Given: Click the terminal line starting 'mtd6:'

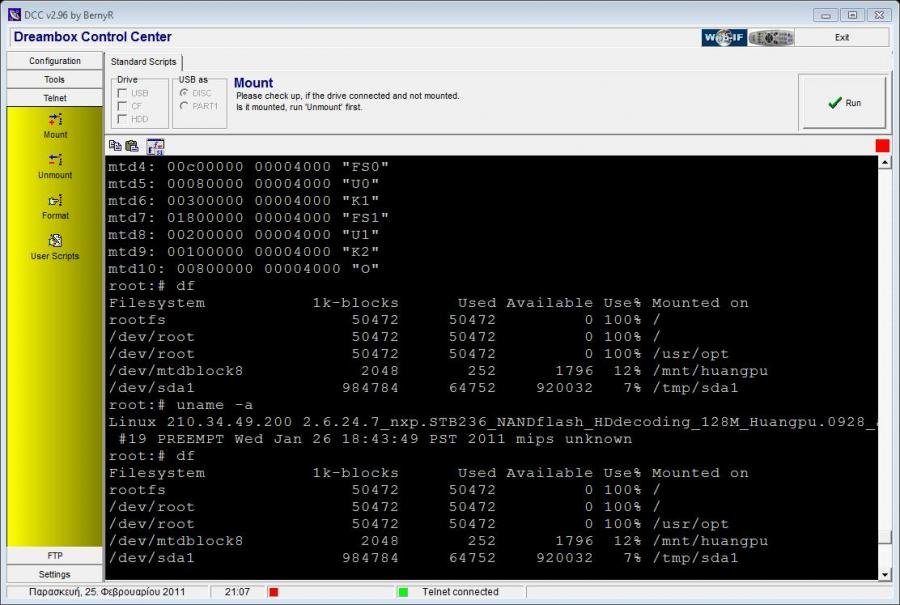Looking at the screenshot, I should click(x=243, y=201).
